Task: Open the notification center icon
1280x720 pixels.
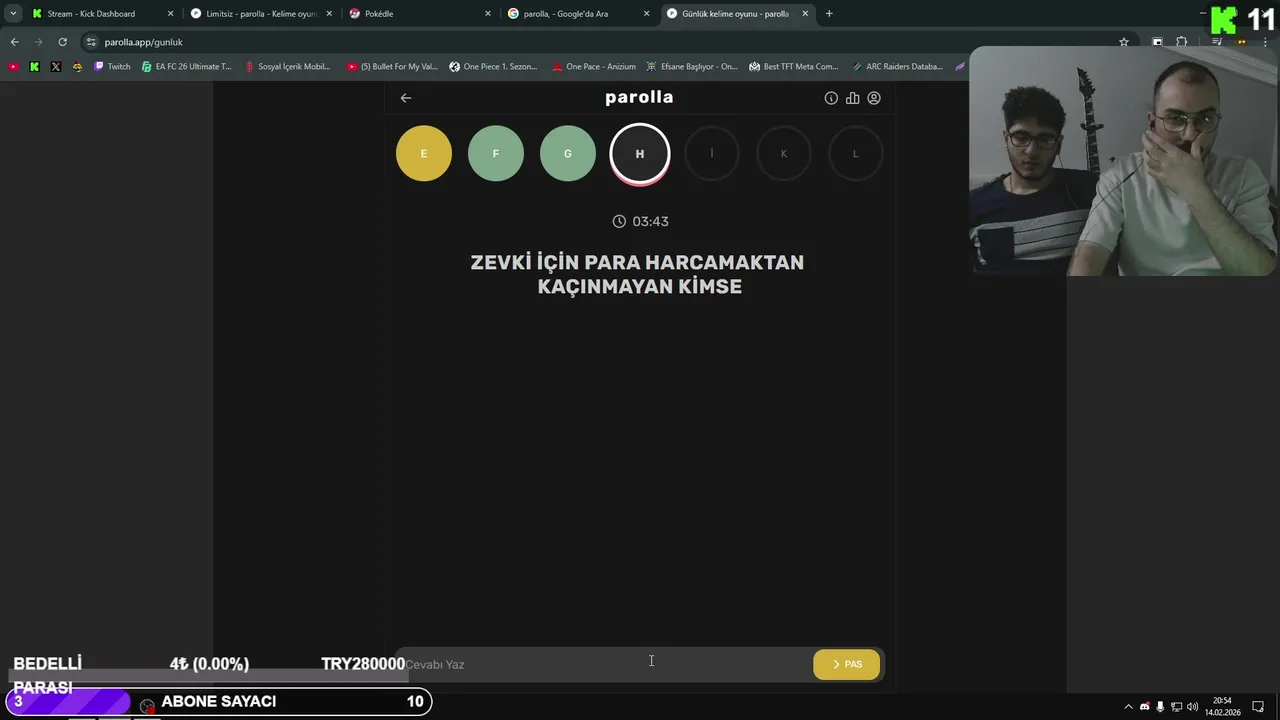Action: tap(1259, 707)
